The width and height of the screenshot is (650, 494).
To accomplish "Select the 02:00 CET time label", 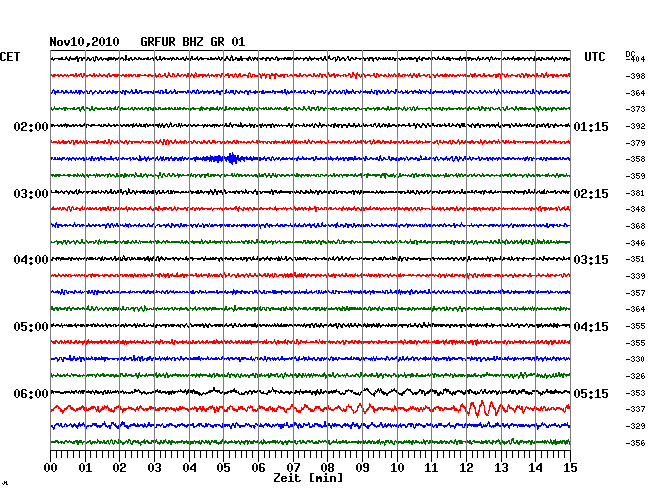I will [31, 126].
